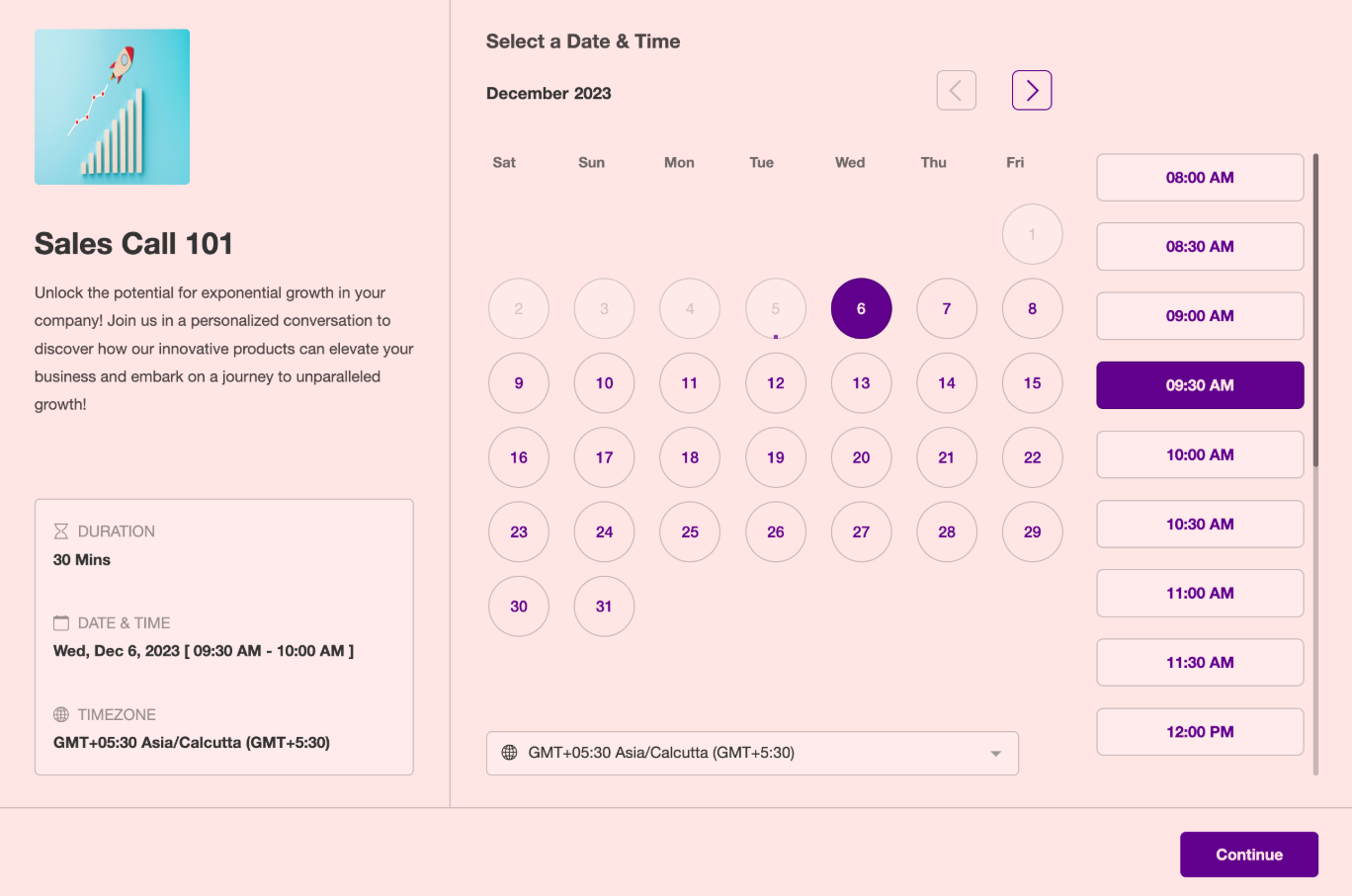The height and width of the screenshot is (896, 1352).
Task: Click the hourglass Duration icon
Action: [x=61, y=531]
